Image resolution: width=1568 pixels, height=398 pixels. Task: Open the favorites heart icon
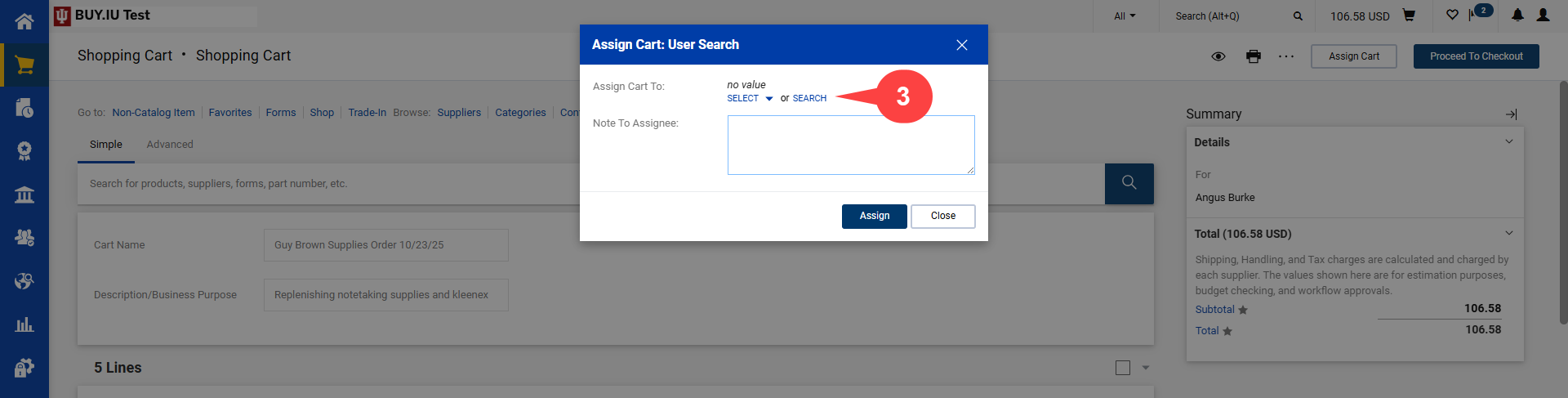pos(1452,16)
